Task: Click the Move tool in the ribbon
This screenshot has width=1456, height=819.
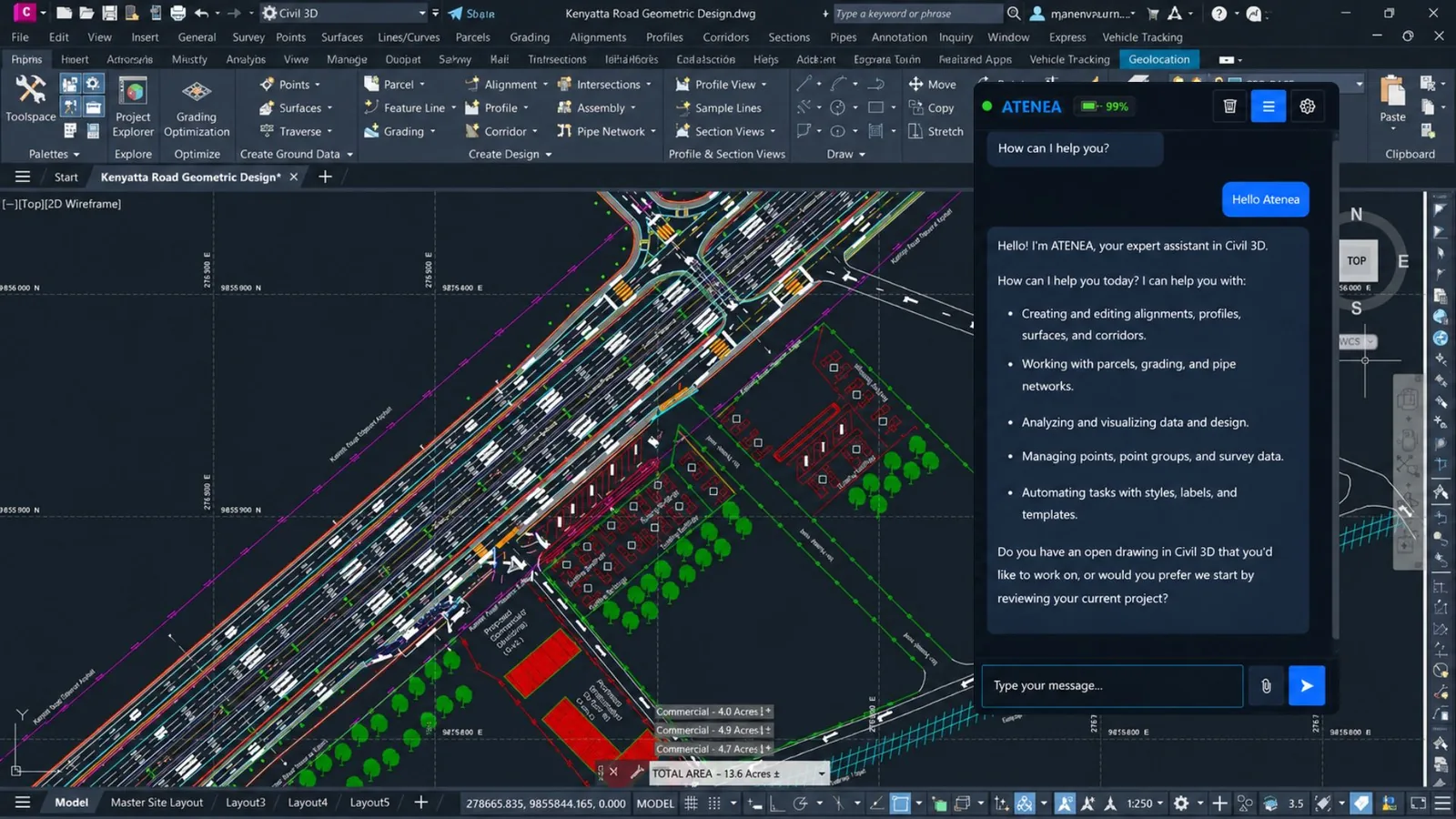Action: [932, 84]
